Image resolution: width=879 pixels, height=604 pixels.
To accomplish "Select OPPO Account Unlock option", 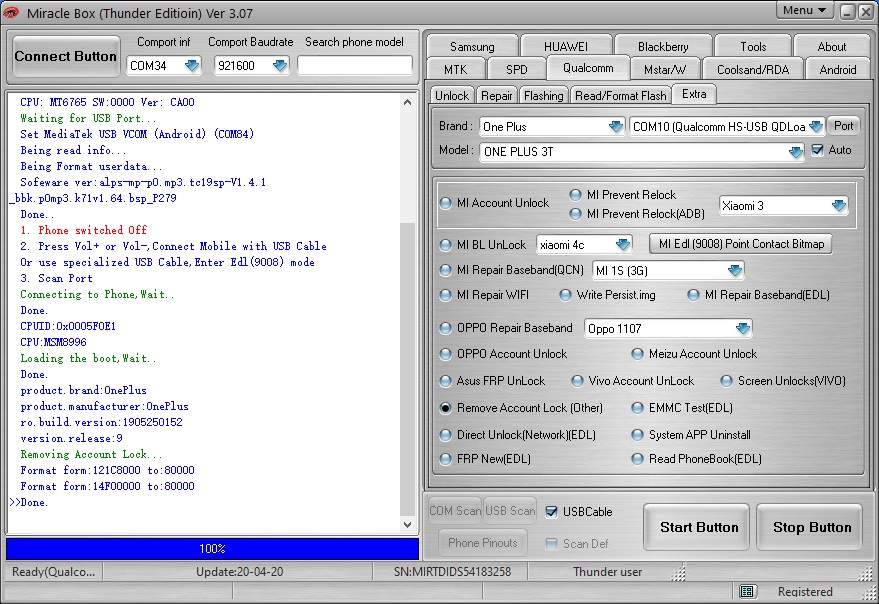I will point(446,354).
